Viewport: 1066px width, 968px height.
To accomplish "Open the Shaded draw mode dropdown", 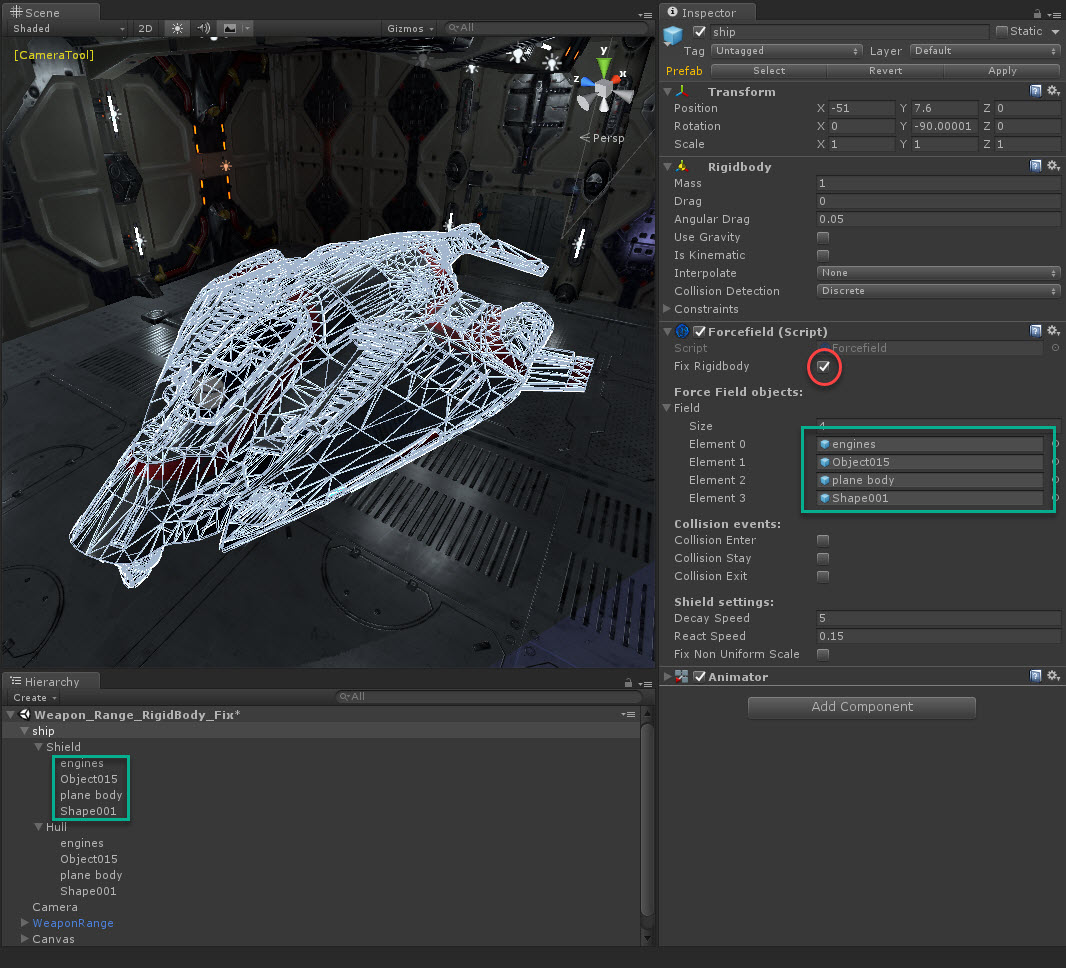I will (x=69, y=29).
